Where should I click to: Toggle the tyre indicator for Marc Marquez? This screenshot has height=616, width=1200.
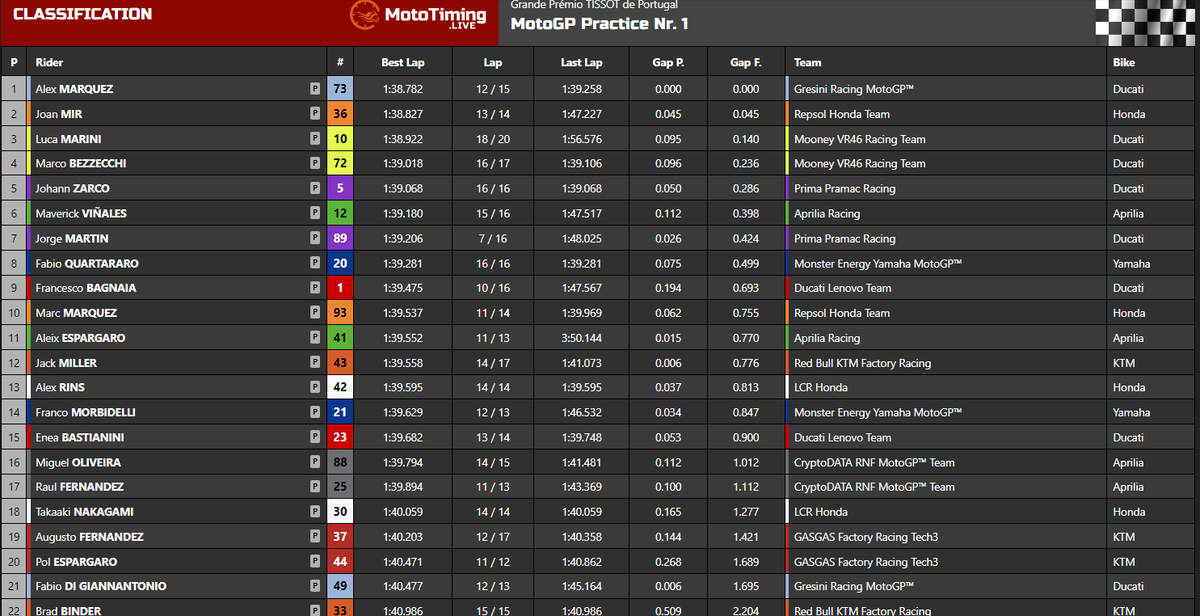(315, 312)
